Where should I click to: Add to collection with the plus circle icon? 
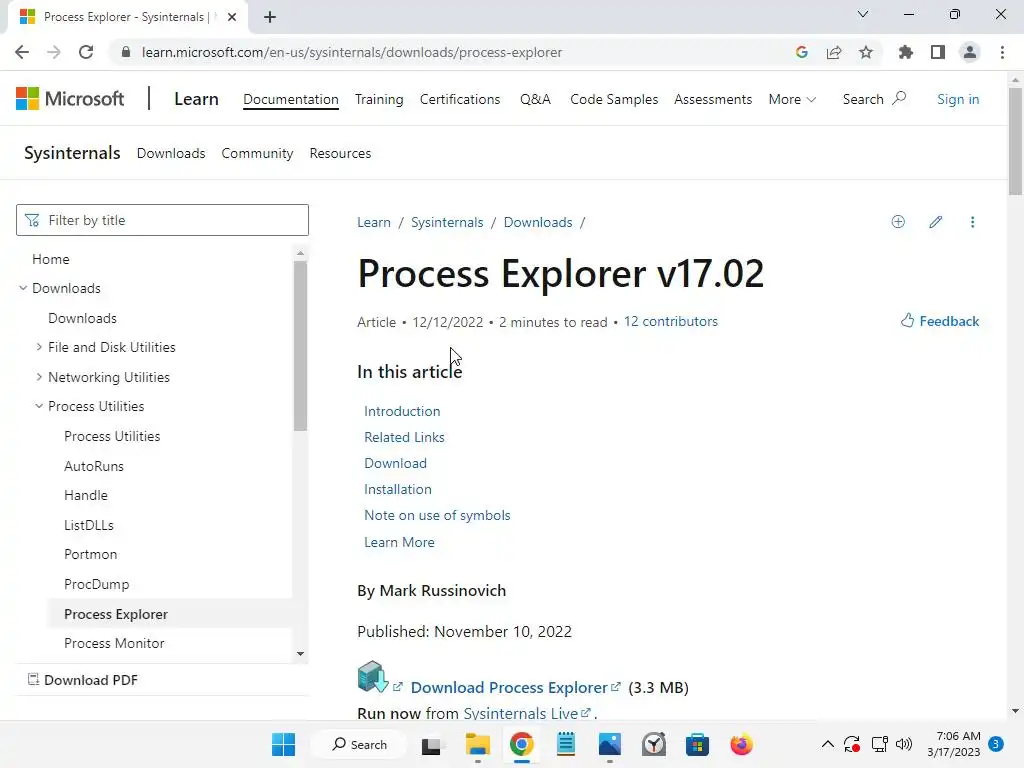point(898,222)
